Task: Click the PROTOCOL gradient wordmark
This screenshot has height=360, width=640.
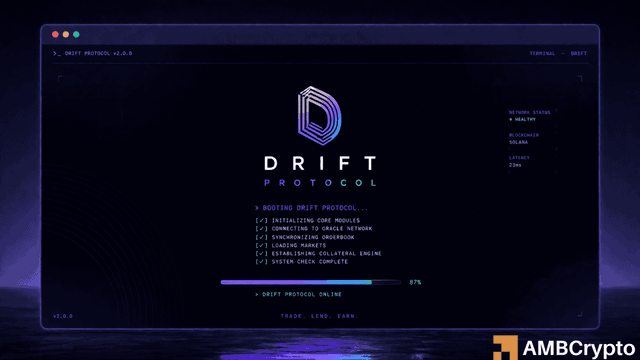Action: pyautogui.click(x=320, y=183)
